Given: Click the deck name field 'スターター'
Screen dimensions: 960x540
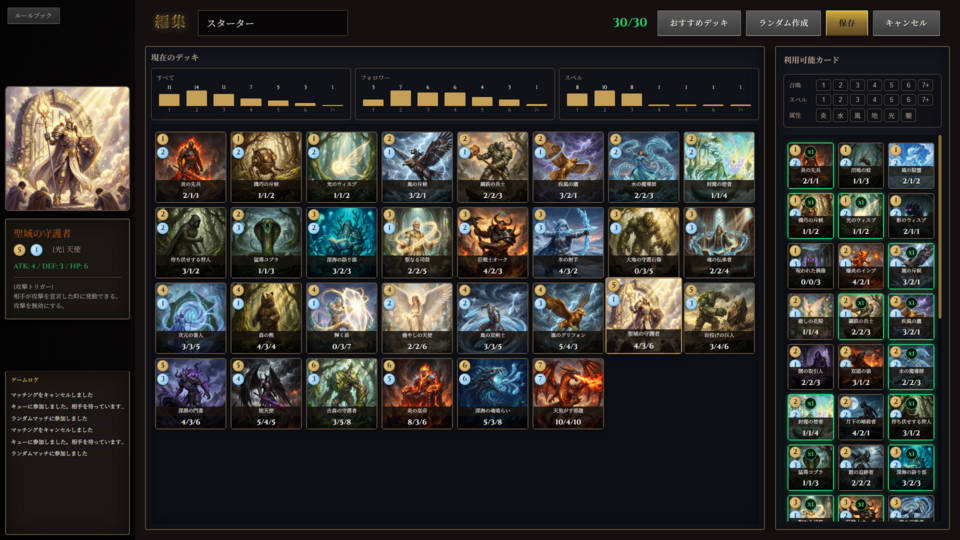Looking at the screenshot, I should coord(272,23).
